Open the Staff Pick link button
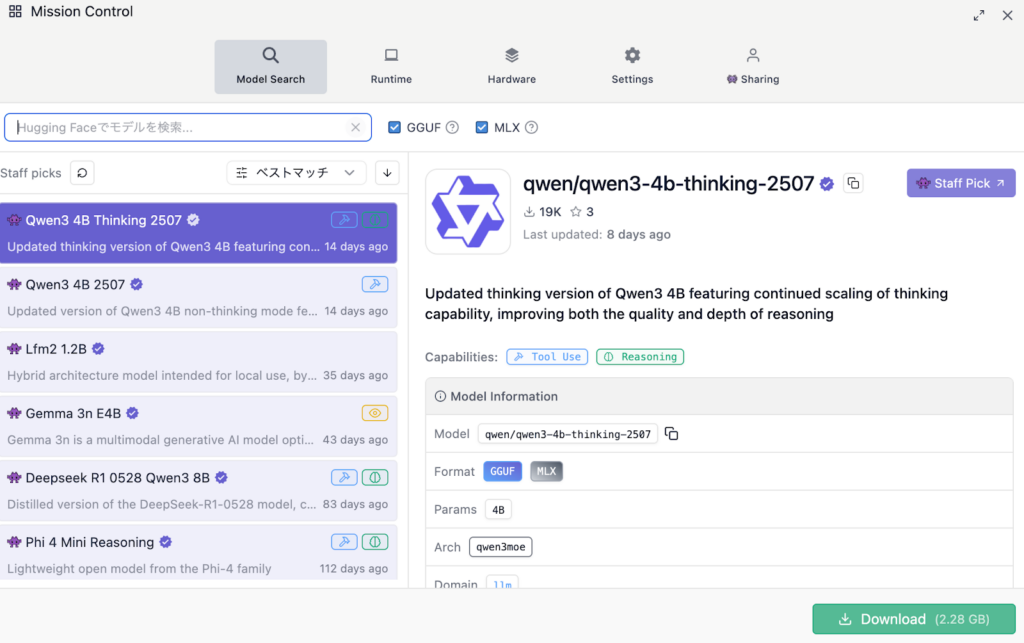Viewport: 1024px width, 643px height. 960,183
